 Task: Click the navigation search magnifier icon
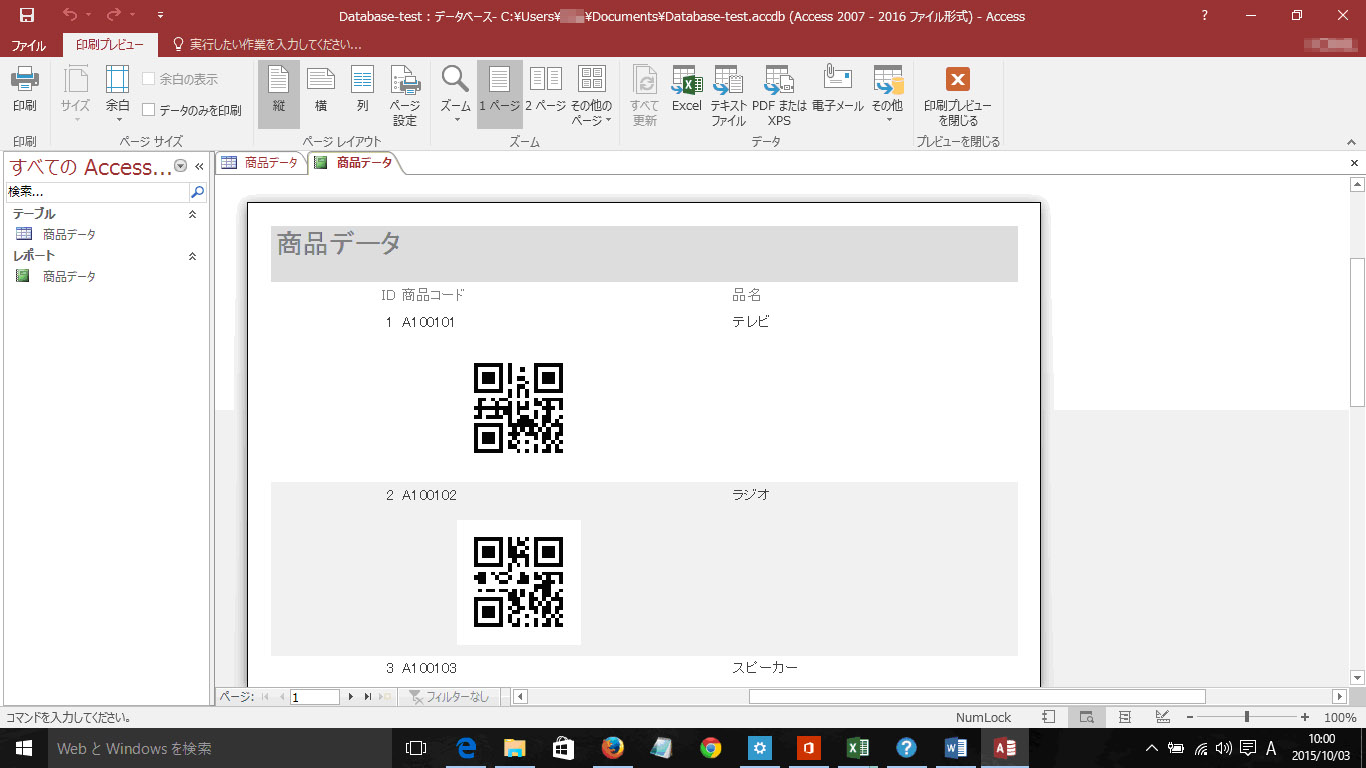pos(198,192)
